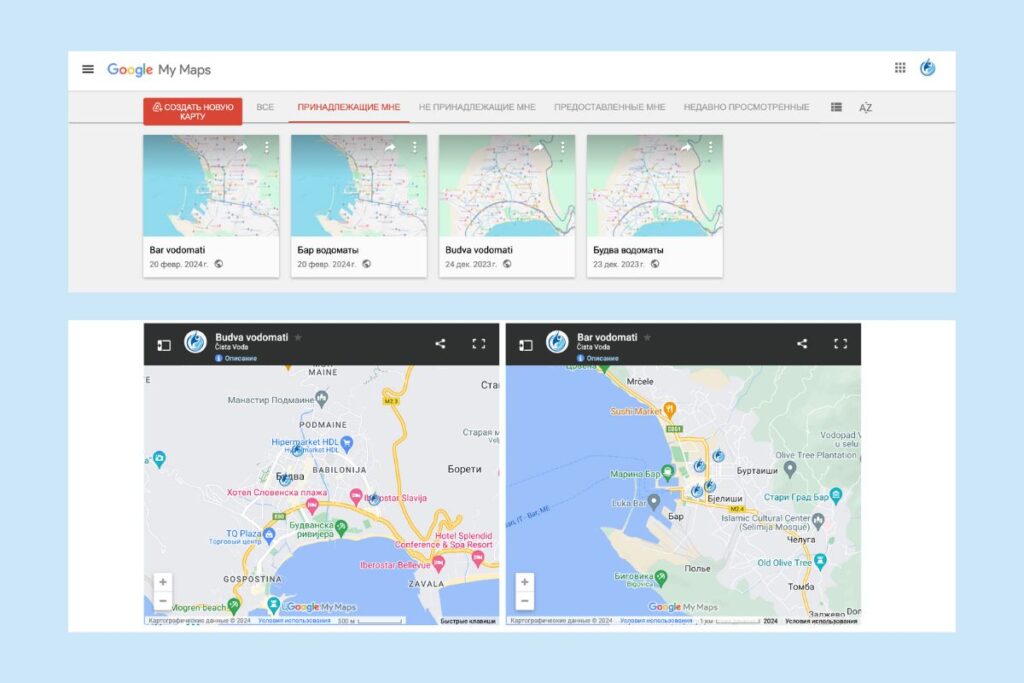Sort maps alphabetically with AZ icon
1024x683 pixels.
(865, 108)
